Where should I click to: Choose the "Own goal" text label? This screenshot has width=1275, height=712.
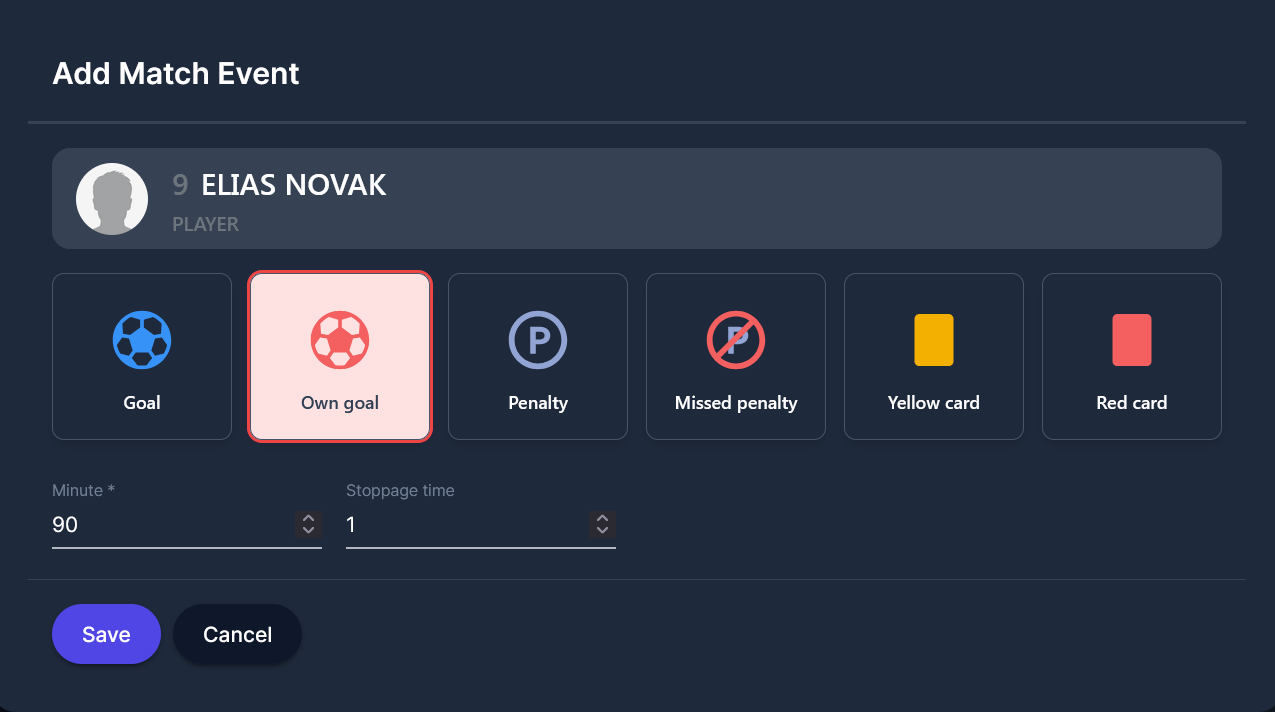tap(340, 403)
